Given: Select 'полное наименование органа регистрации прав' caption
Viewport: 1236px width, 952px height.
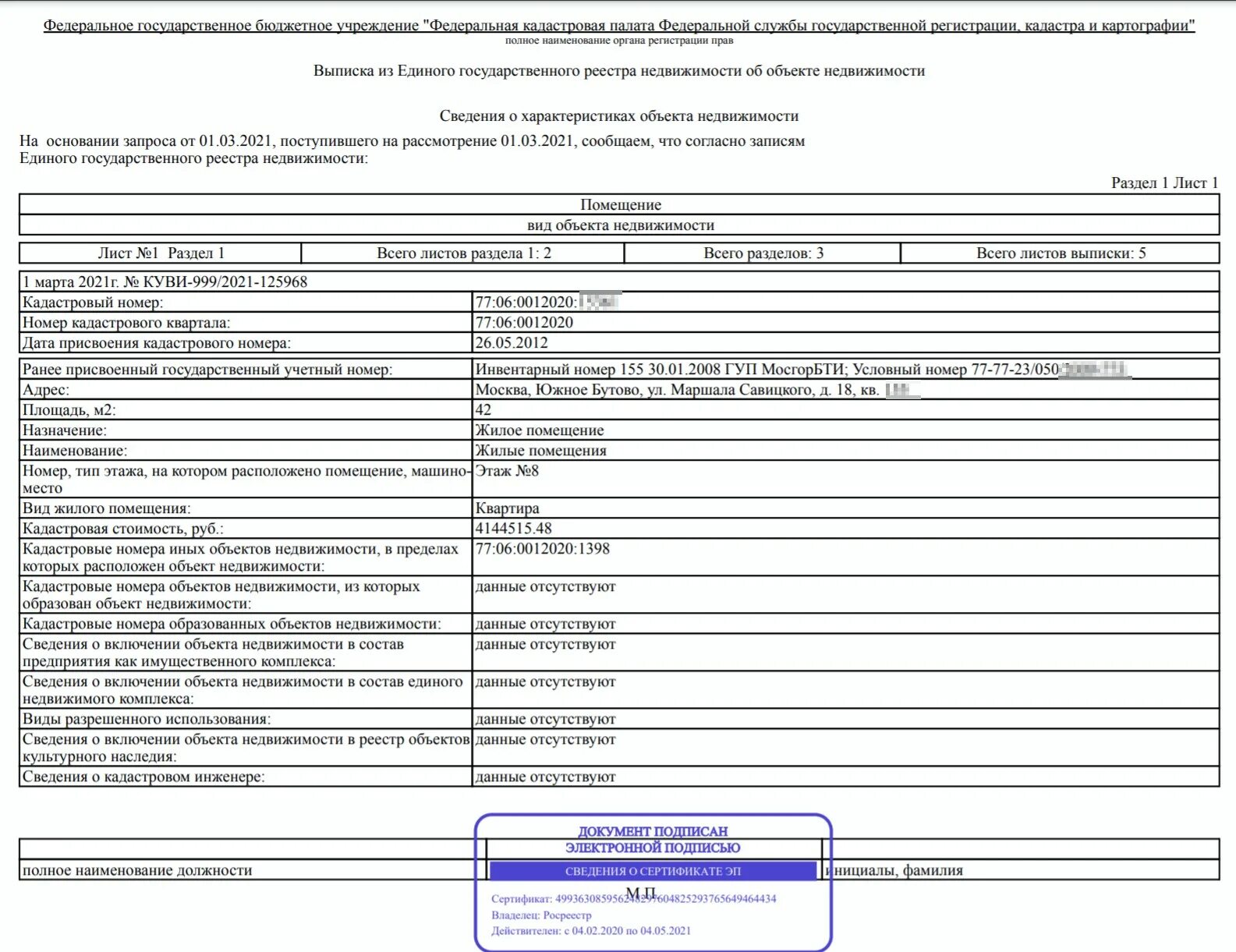Looking at the screenshot, I should [619, 41].
